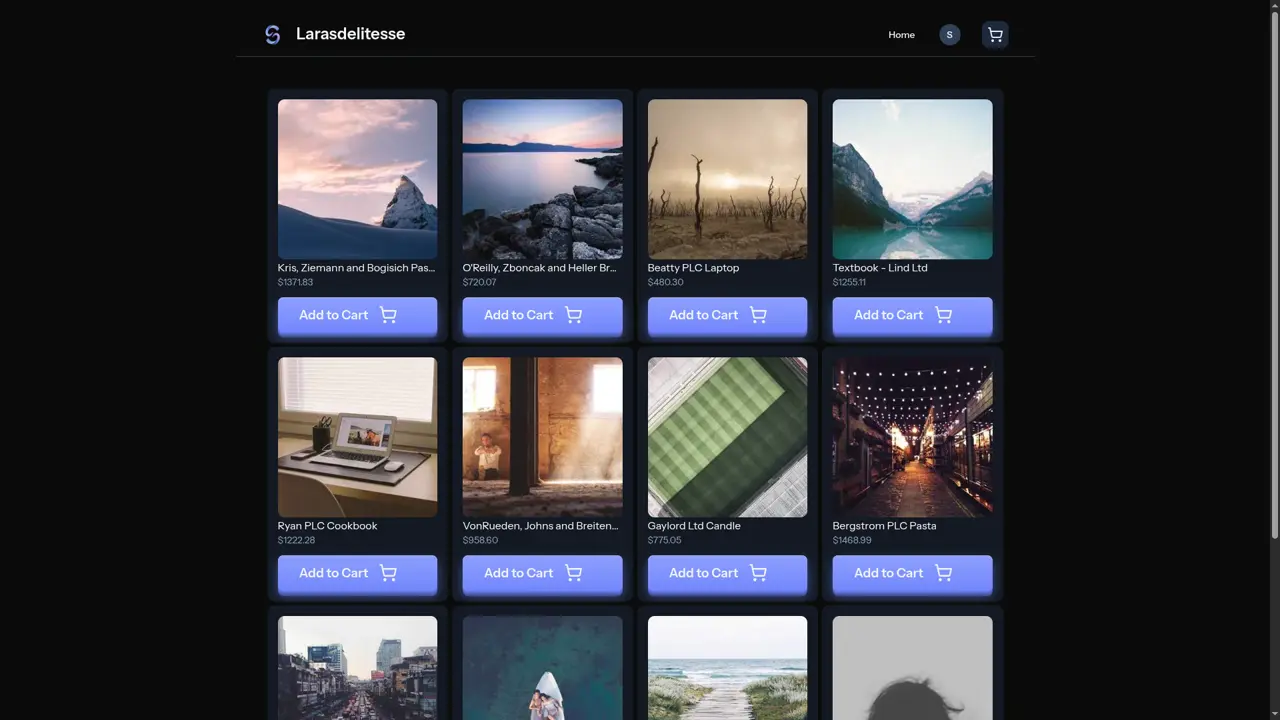Select the Bergstrom PLC Pasta street photo
The image size is (1280, 720).
click(x=912, y=437)
